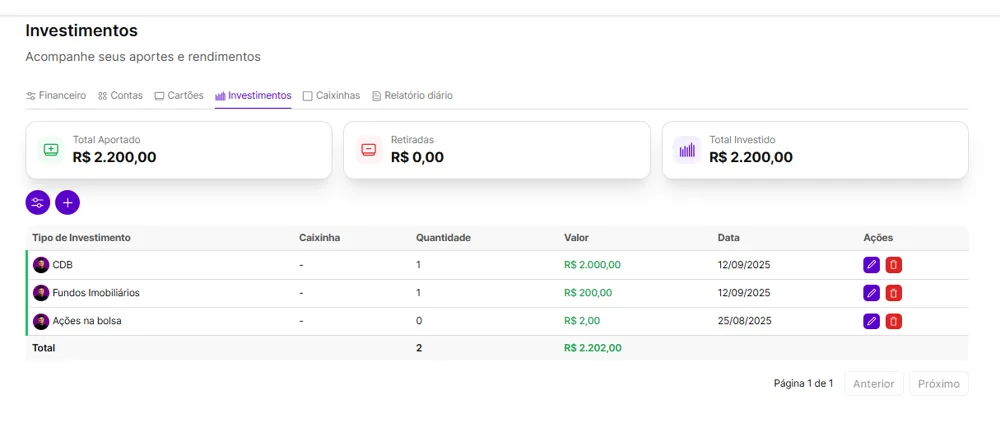Click the Retiradas red icon

click(369, 150)
